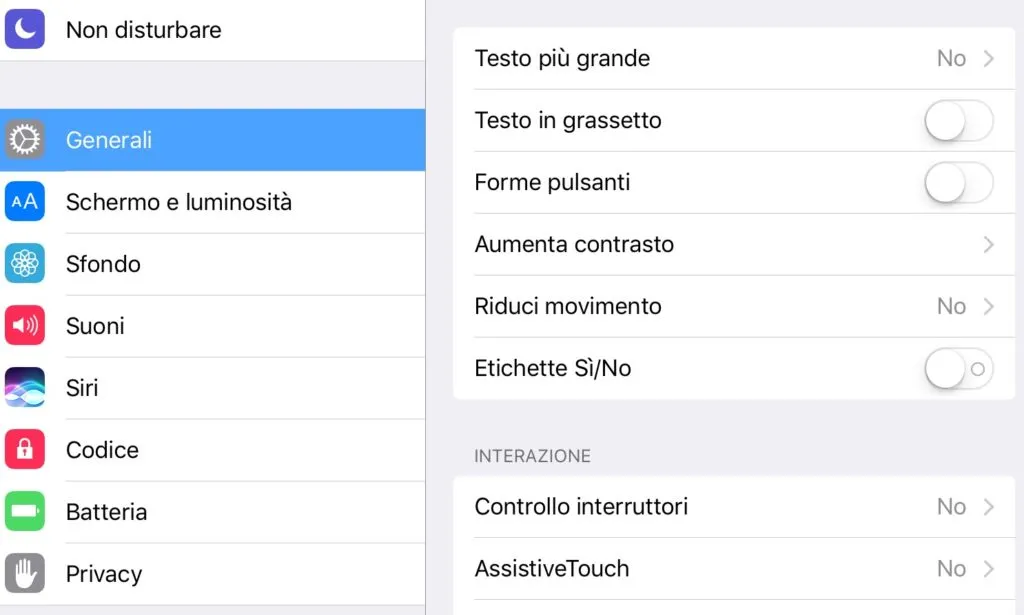The height and width of the screenshot is (615, 1024).
Task: Open the Non disturbare moon icon
Action: 25,29
